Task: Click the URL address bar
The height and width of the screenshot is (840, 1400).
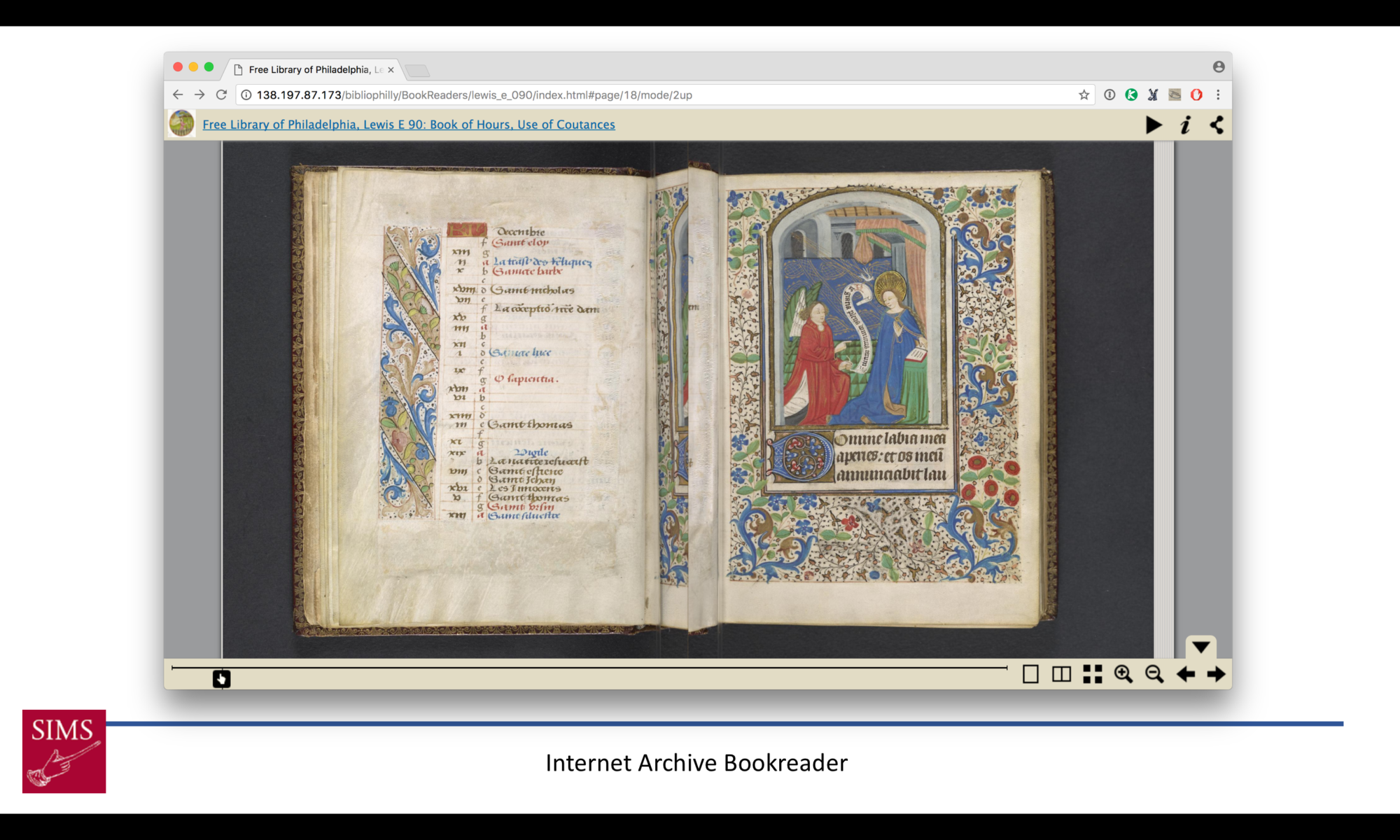Action: (665, 94)
